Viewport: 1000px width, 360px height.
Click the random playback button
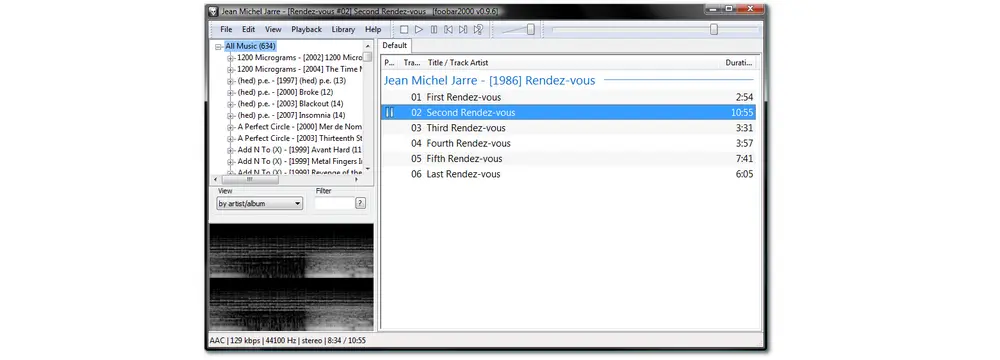(x=478, y=29)
